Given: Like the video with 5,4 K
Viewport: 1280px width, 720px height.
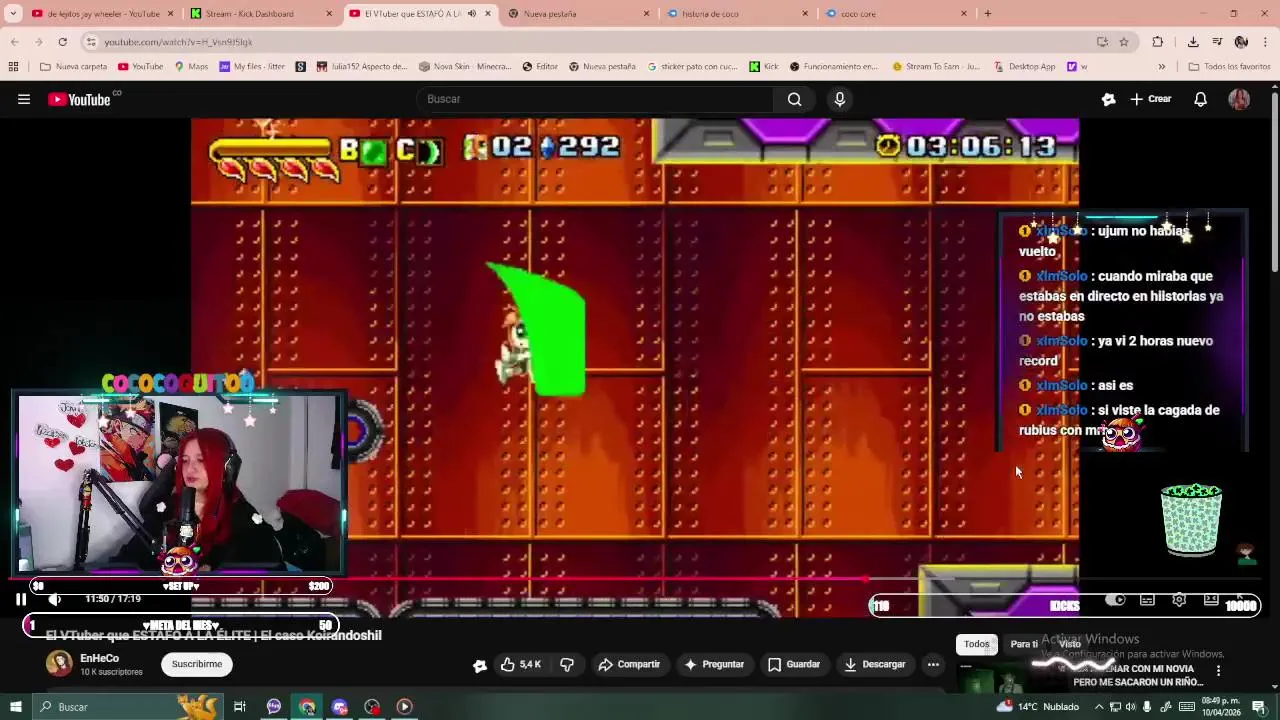Looking at the screenshot, I should tap(520, 664).
